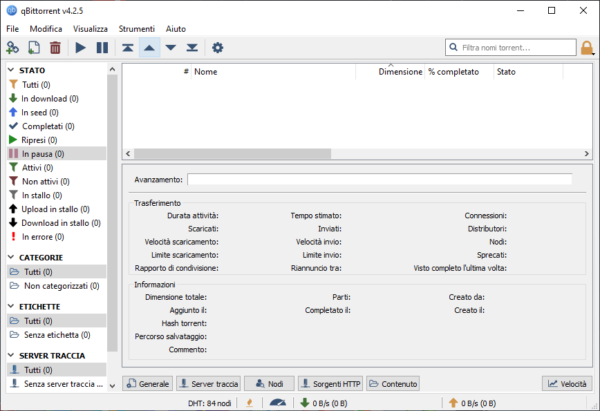The image size is (600, 411).
Task: Select Tutti (0) under CATEGORIE
Action: (57, 272)
